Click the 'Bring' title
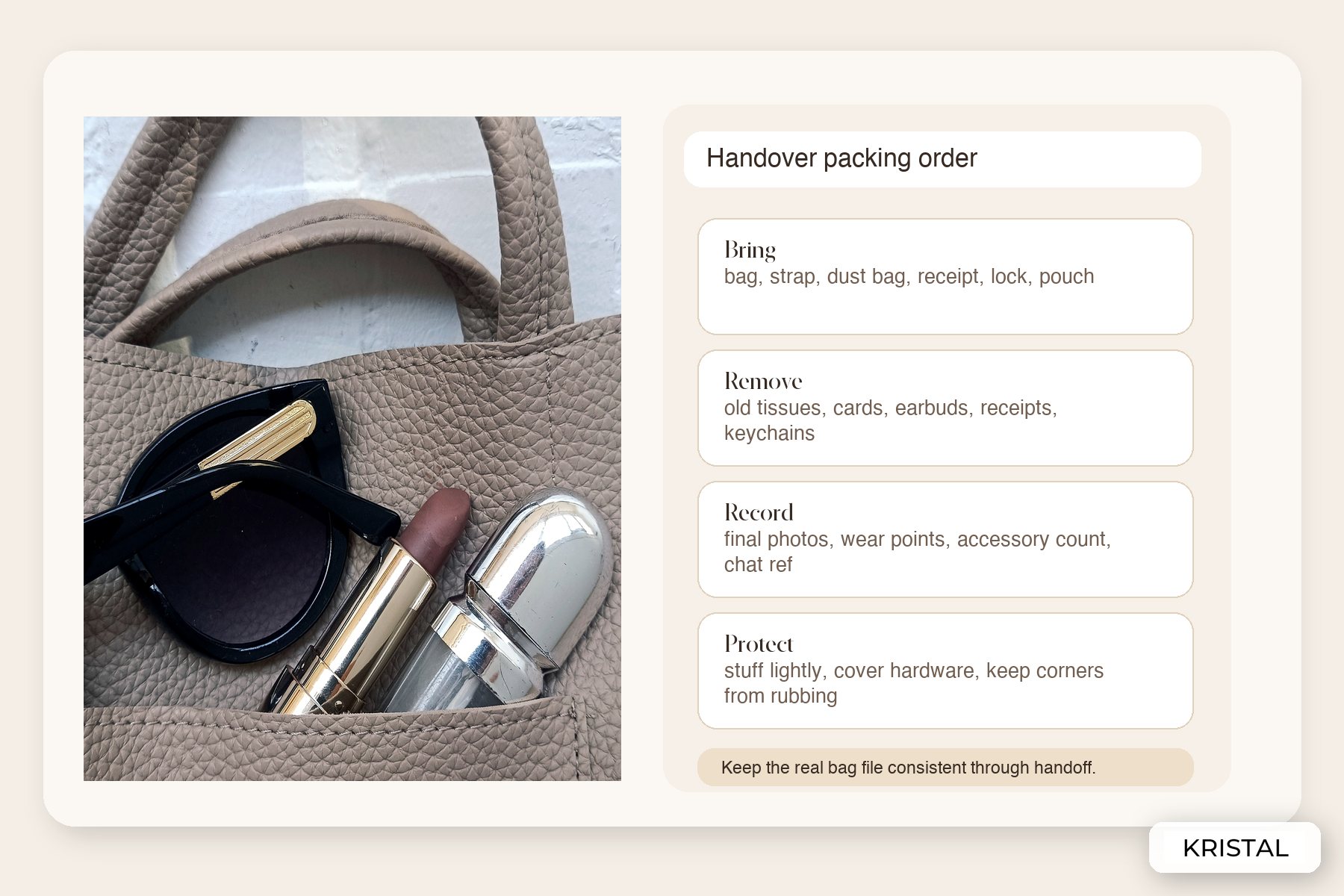Image resolution: width=1344 pixels, height=896 pixels. (x=750, y=250)
